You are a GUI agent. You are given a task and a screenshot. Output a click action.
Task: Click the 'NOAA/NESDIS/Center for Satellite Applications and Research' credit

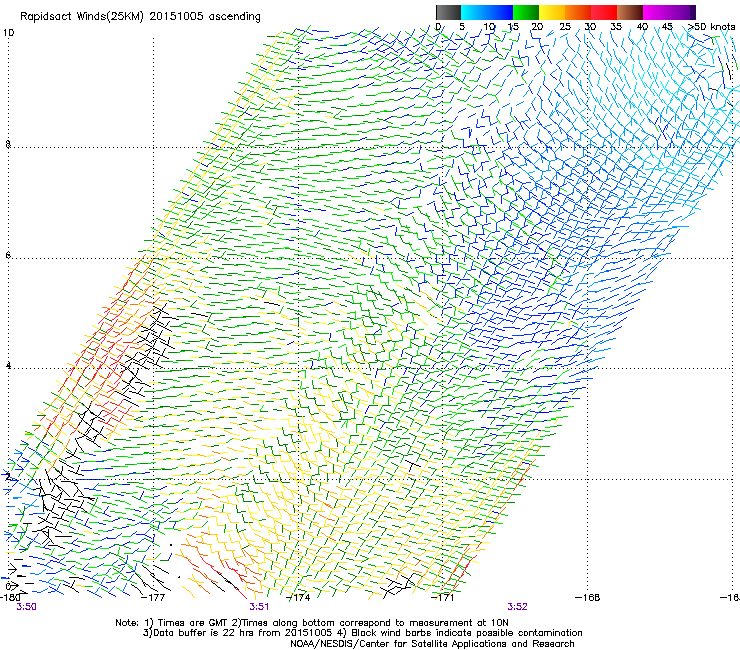(x=432, y=644)
